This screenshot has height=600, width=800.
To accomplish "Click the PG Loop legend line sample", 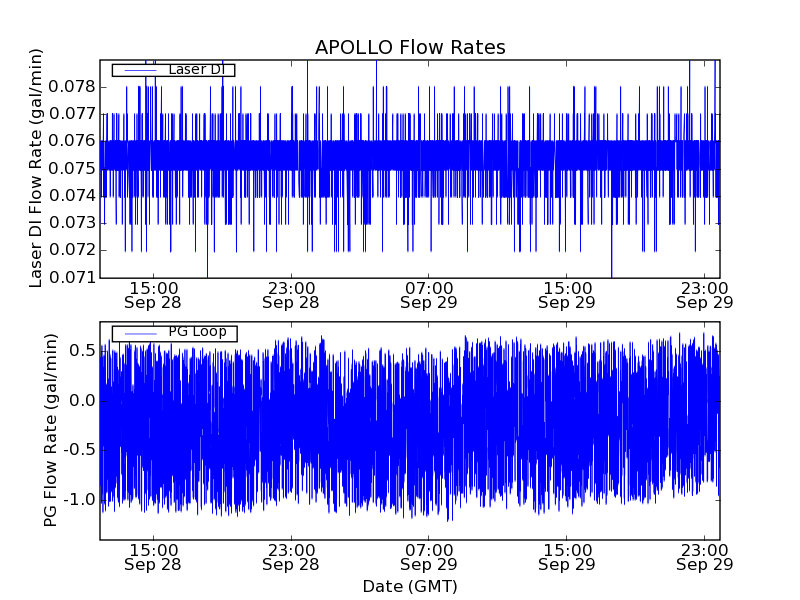I will [x=140, y=334].
